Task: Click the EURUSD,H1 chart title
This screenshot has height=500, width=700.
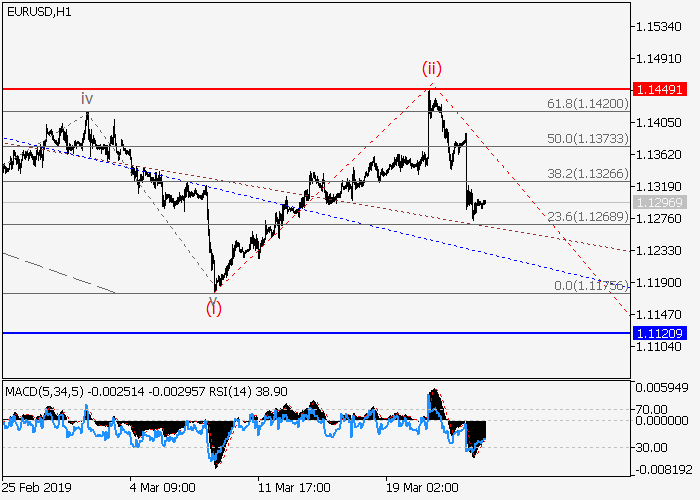Action: 36,11
